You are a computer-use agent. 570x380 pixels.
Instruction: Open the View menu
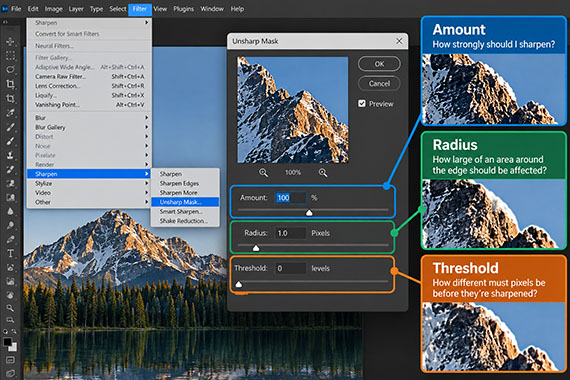(160, 9)
